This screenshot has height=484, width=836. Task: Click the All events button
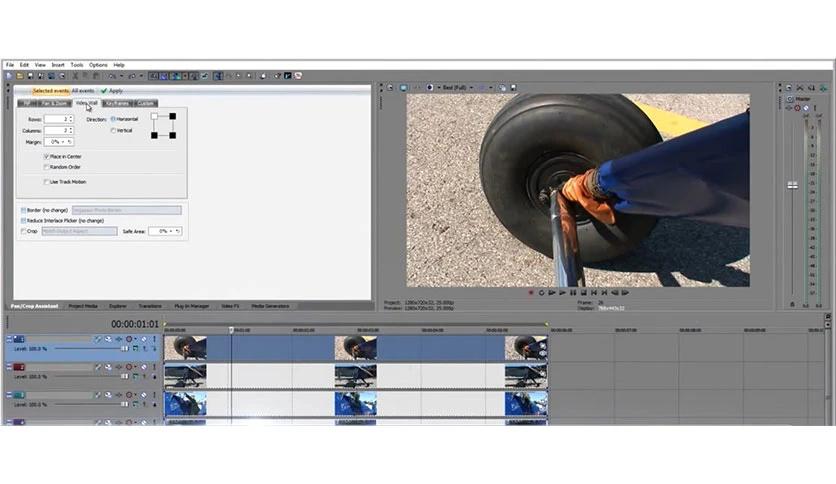click(83, 91)
